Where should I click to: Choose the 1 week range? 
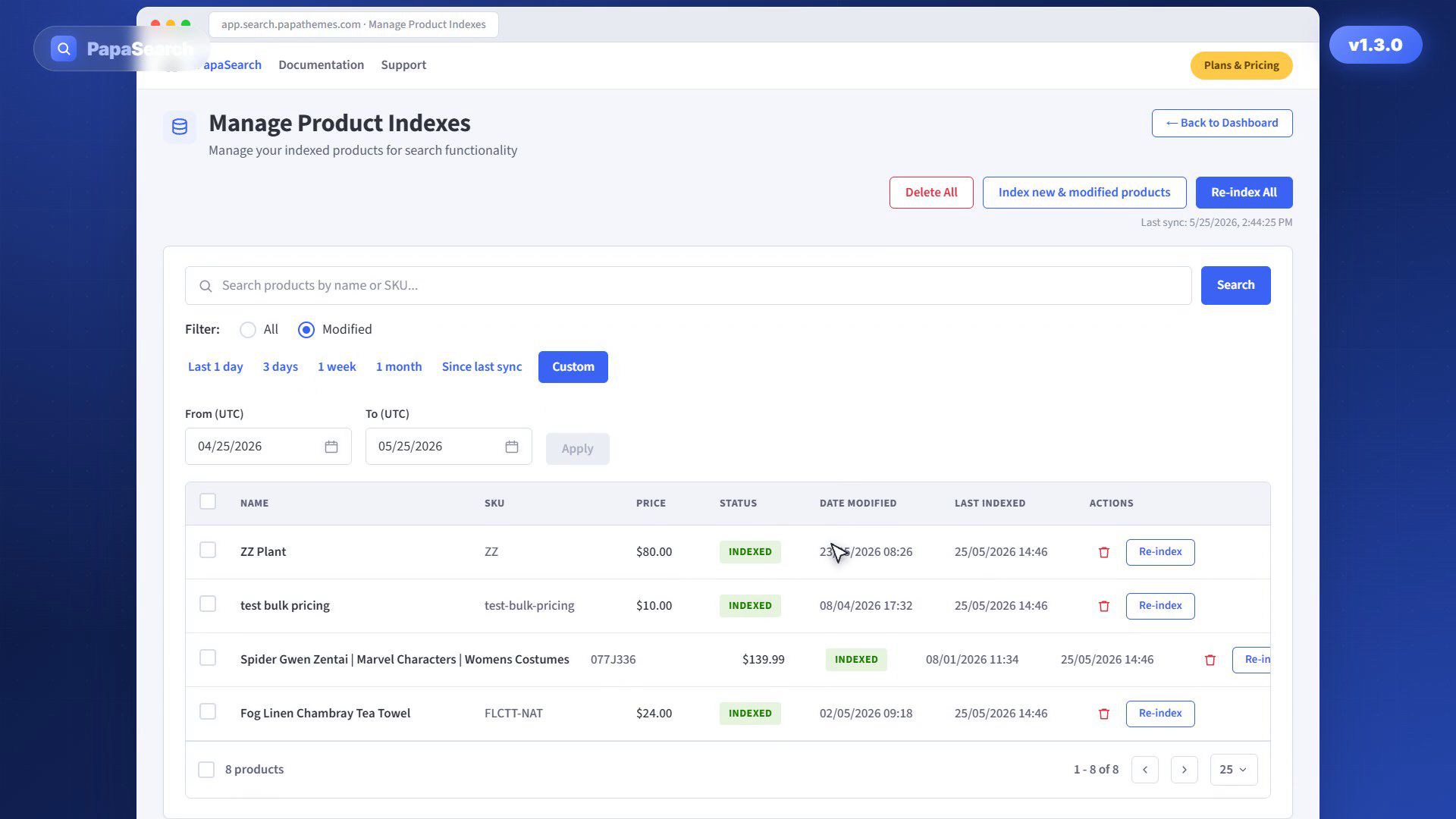click(337, 367)
